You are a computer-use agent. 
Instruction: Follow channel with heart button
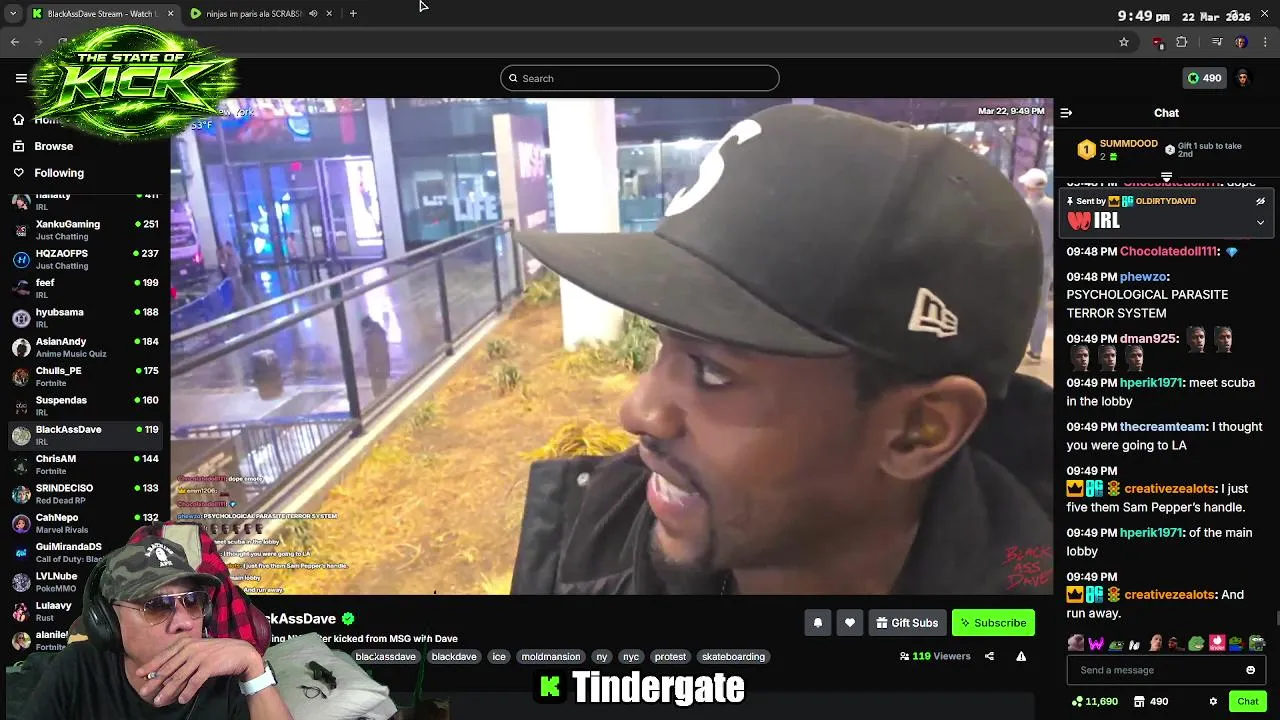849,623
